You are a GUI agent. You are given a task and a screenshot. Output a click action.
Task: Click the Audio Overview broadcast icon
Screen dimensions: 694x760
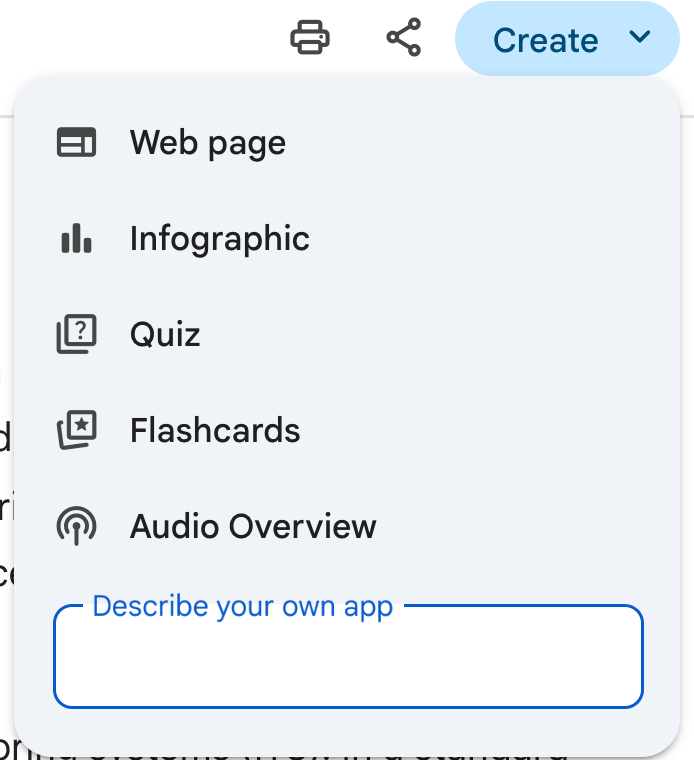76,527
